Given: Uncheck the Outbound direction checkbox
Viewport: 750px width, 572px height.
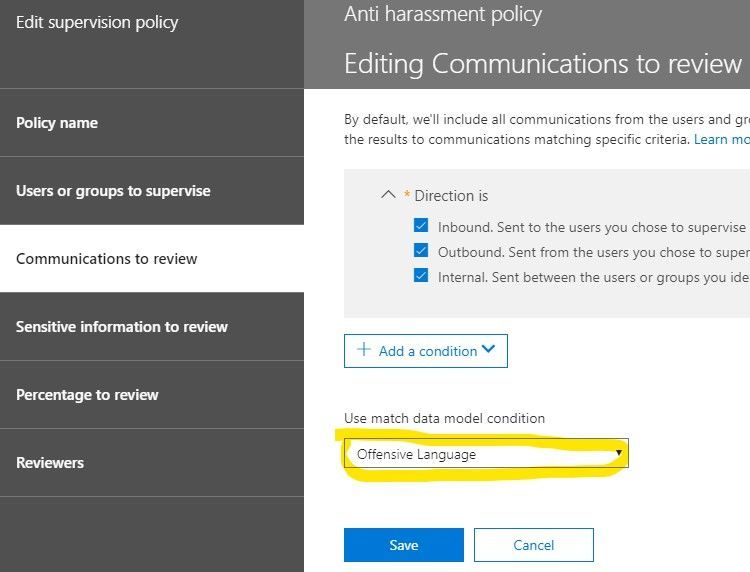Looking at the screenshot, I should pos(421,252).
